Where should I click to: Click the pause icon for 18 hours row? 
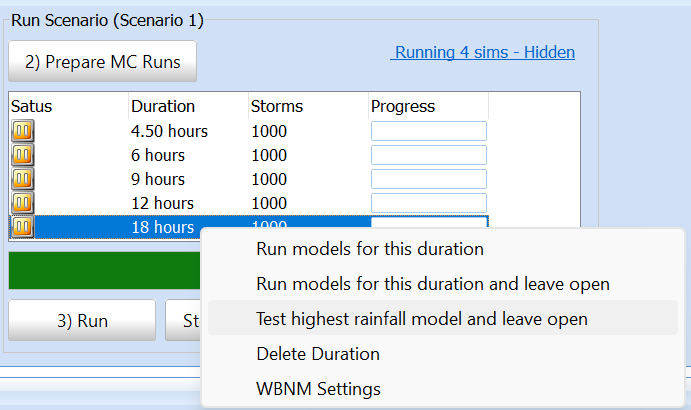(x=22, y=227)
